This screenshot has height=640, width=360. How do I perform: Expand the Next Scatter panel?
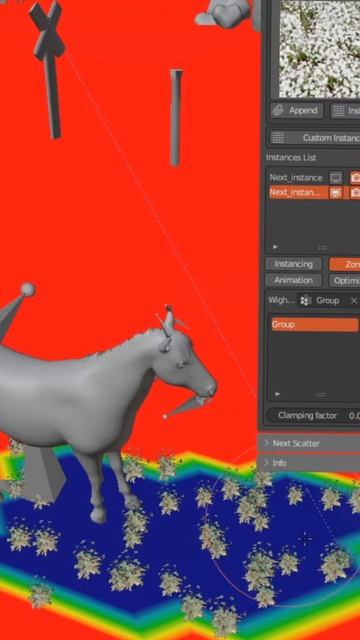click(x=309, y=443)
